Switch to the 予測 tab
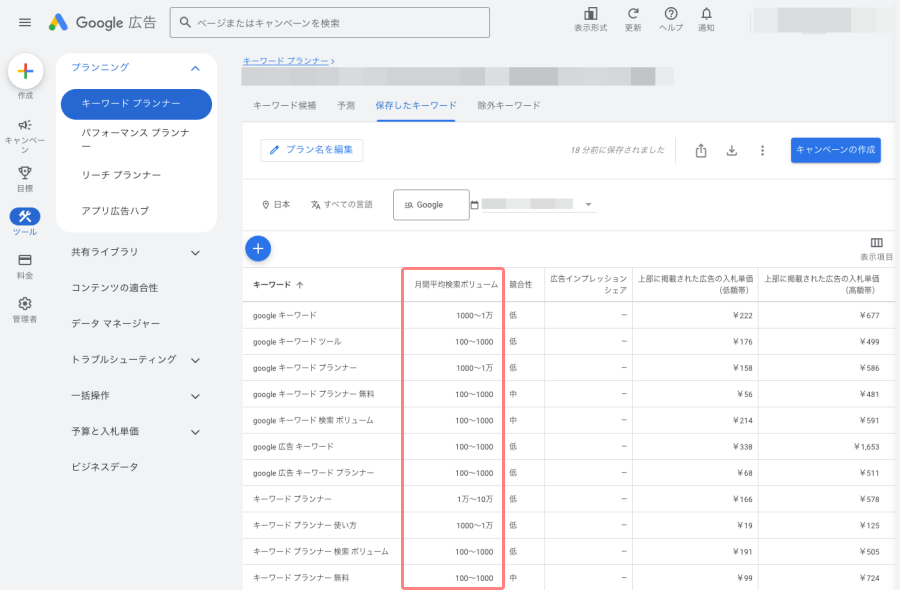The height and width of the screenshot is (590, 900). pos(346,106)
